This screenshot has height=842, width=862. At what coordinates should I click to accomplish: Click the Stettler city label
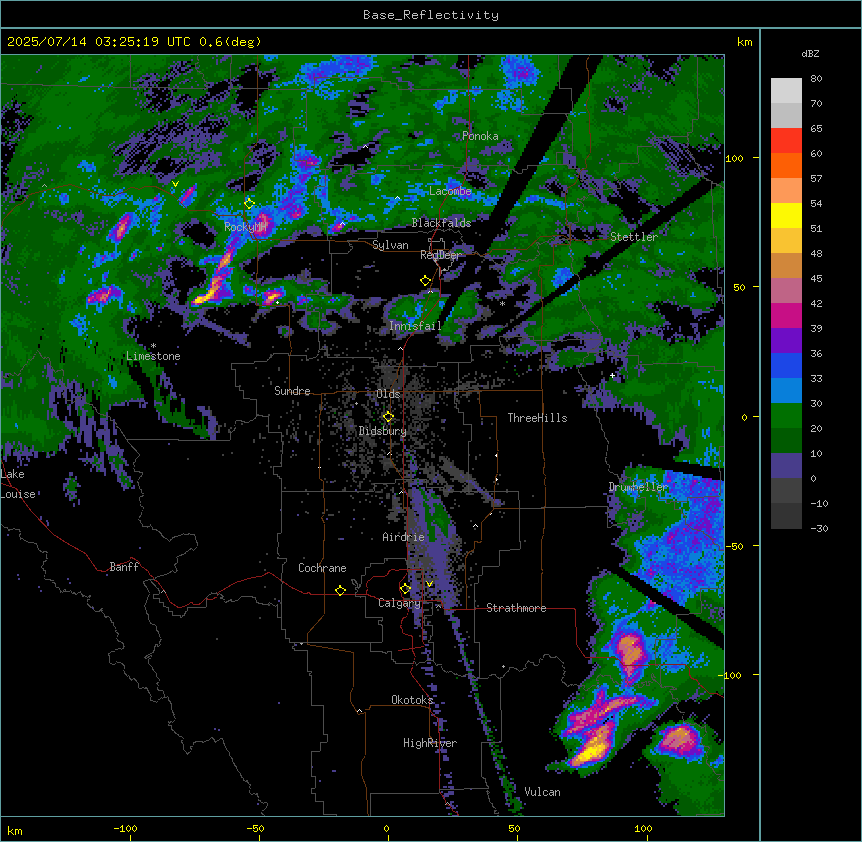tap(634, 237)
